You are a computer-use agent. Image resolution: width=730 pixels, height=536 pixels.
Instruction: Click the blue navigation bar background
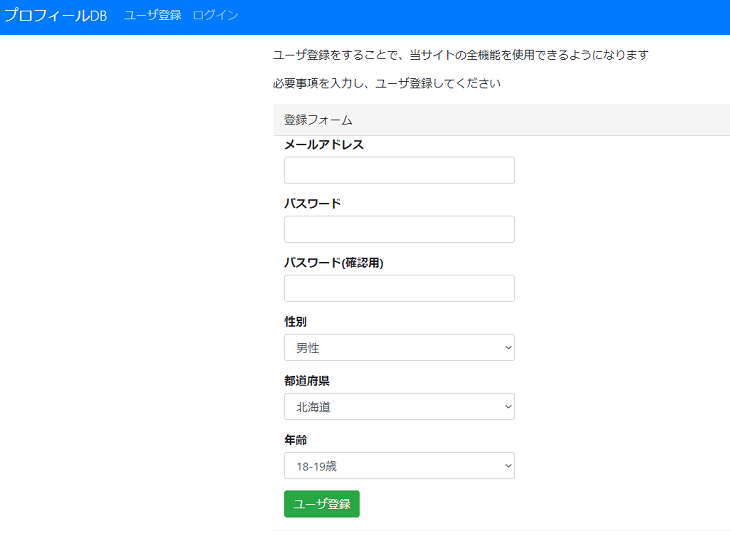tap(480, 16)
